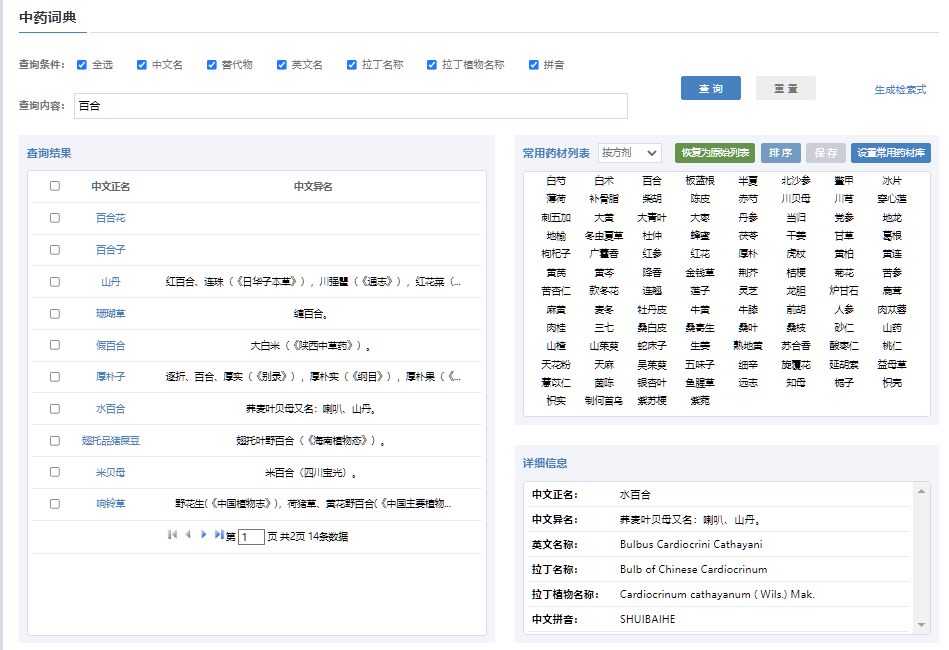Switch to the 中药词典 tab
949x650 pixels.
(48, 18)
